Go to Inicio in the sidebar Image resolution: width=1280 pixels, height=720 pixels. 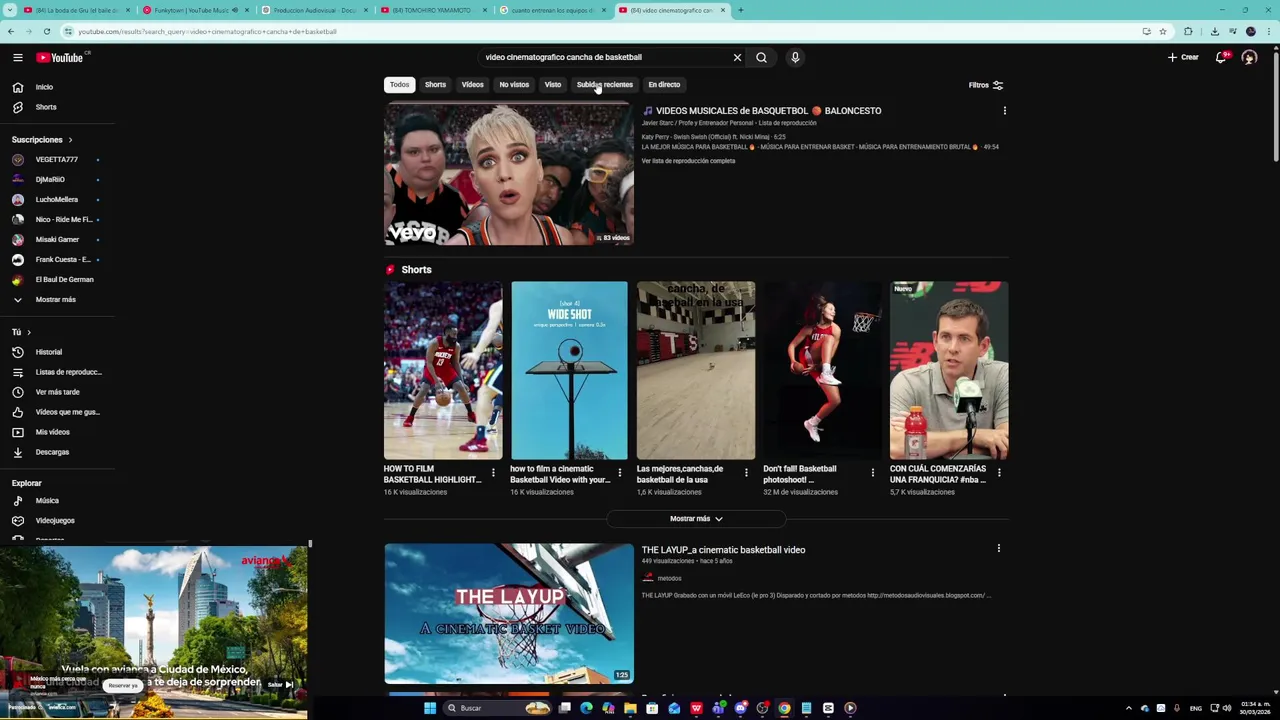(44, 87)
